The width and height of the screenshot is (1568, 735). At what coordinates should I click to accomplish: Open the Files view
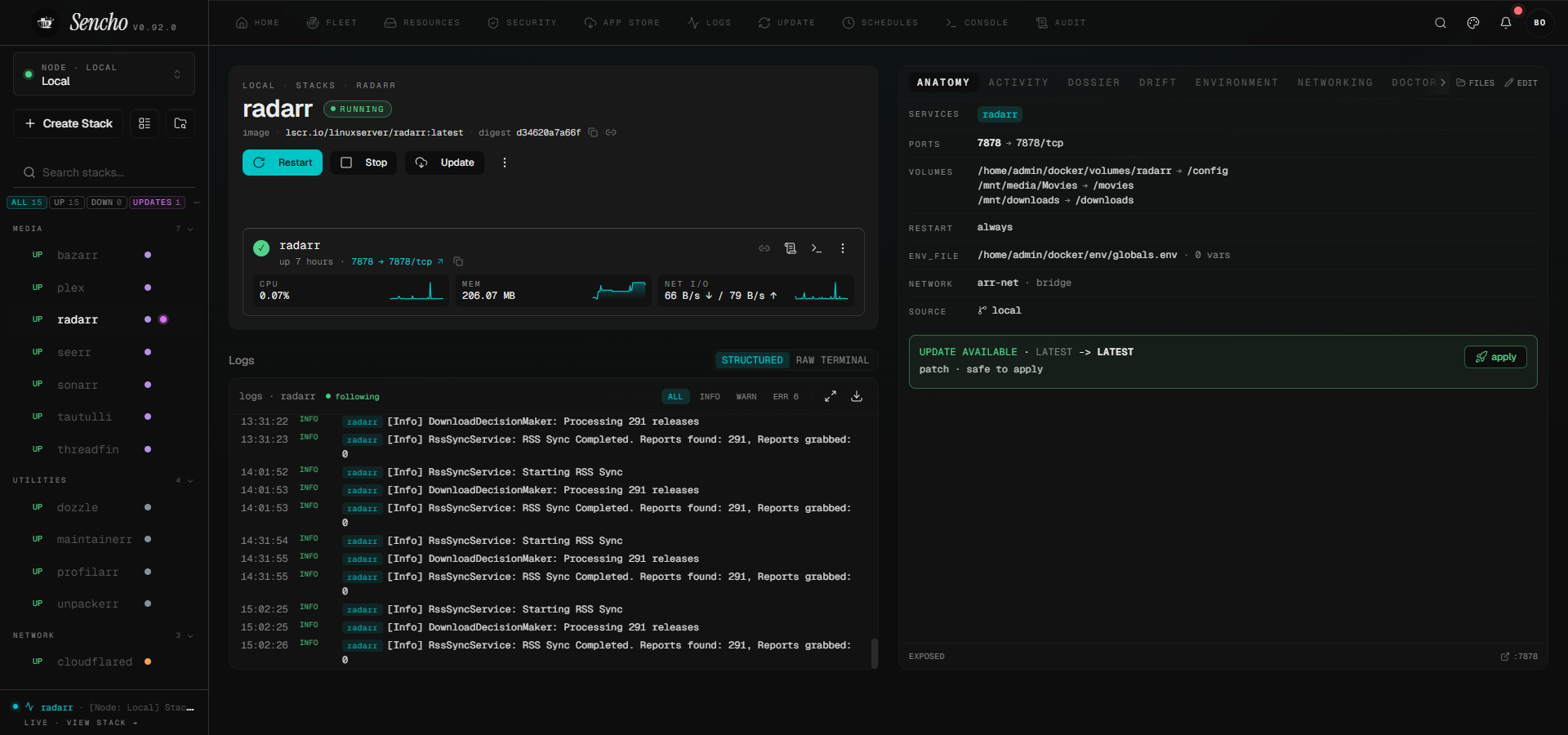coord(1476,82)
